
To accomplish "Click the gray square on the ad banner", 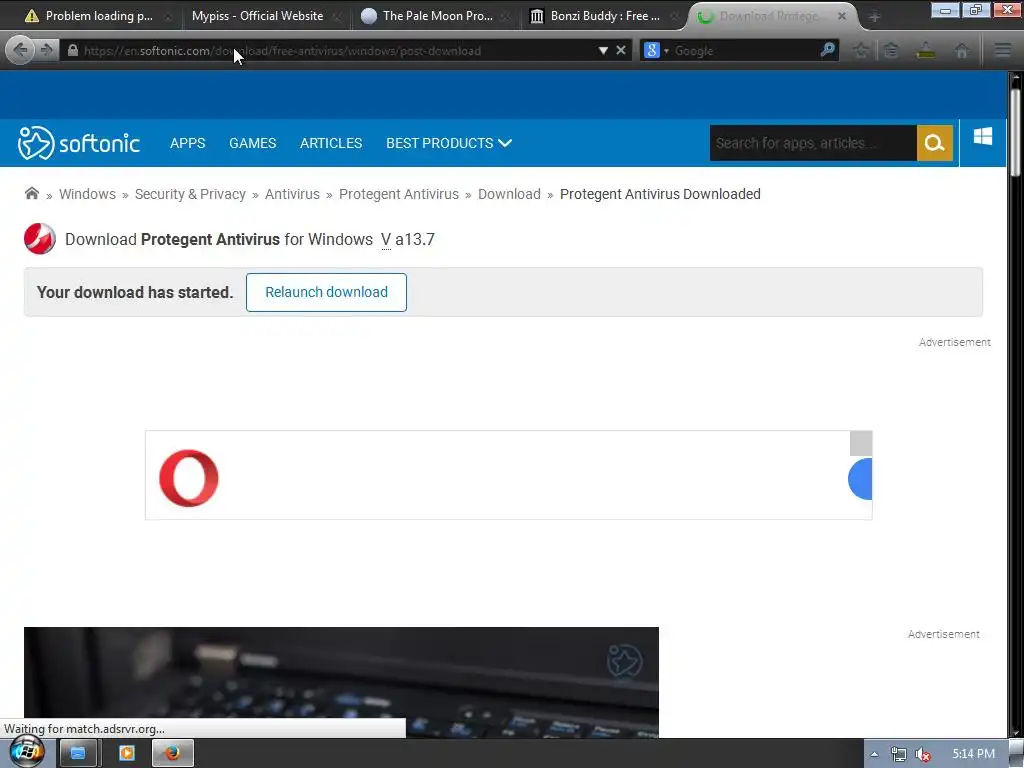I will click(861, 443).
